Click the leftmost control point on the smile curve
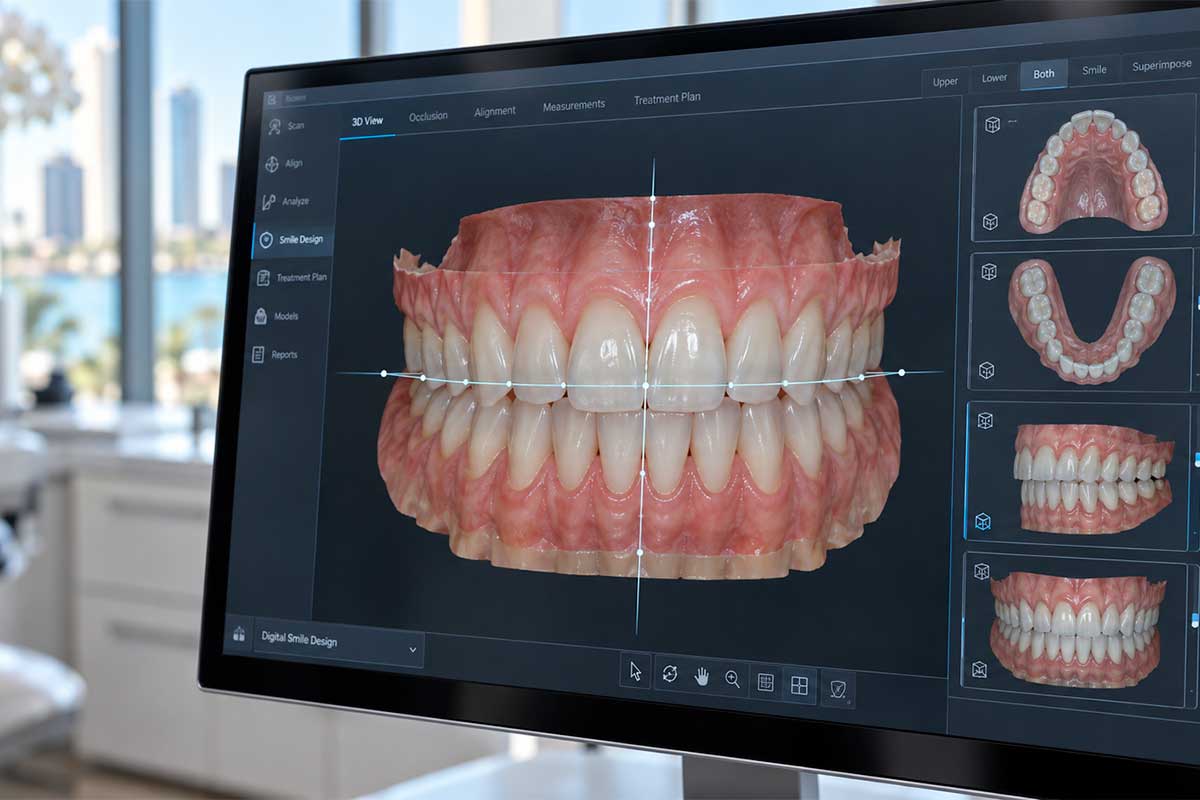The image size is (1200, 800). 384,375
